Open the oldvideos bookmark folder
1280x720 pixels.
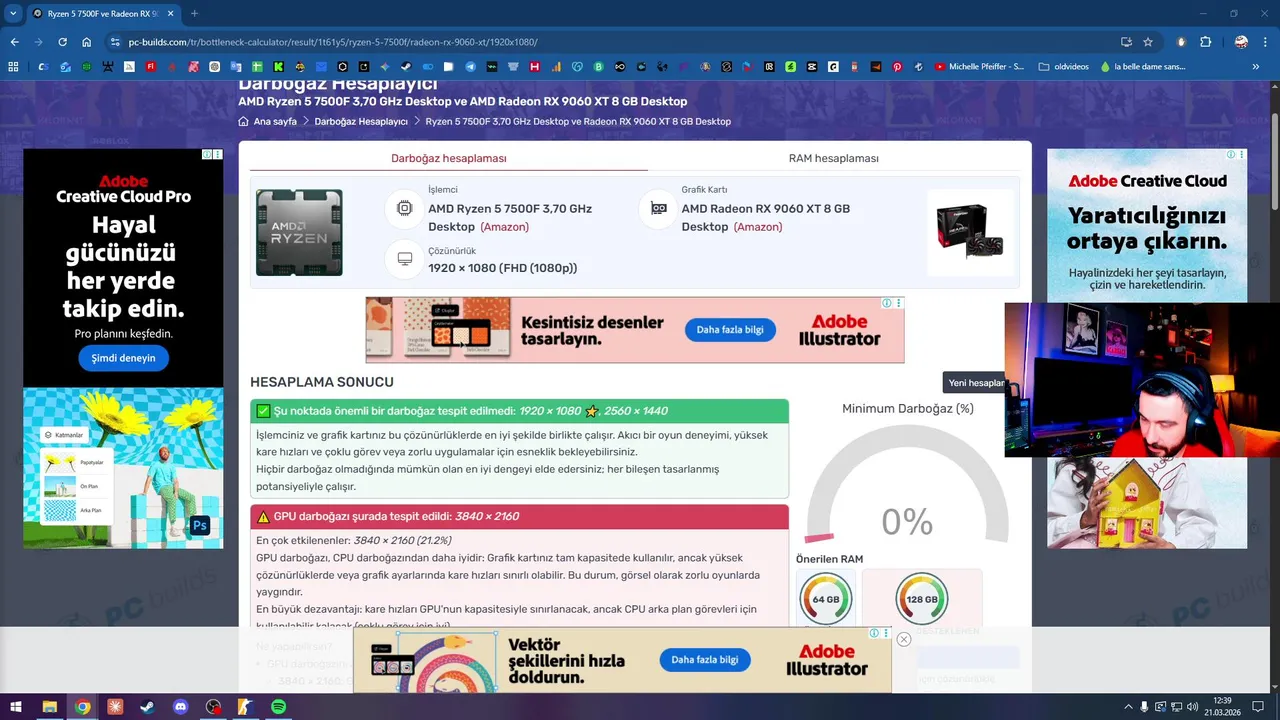click(1063, 67)
